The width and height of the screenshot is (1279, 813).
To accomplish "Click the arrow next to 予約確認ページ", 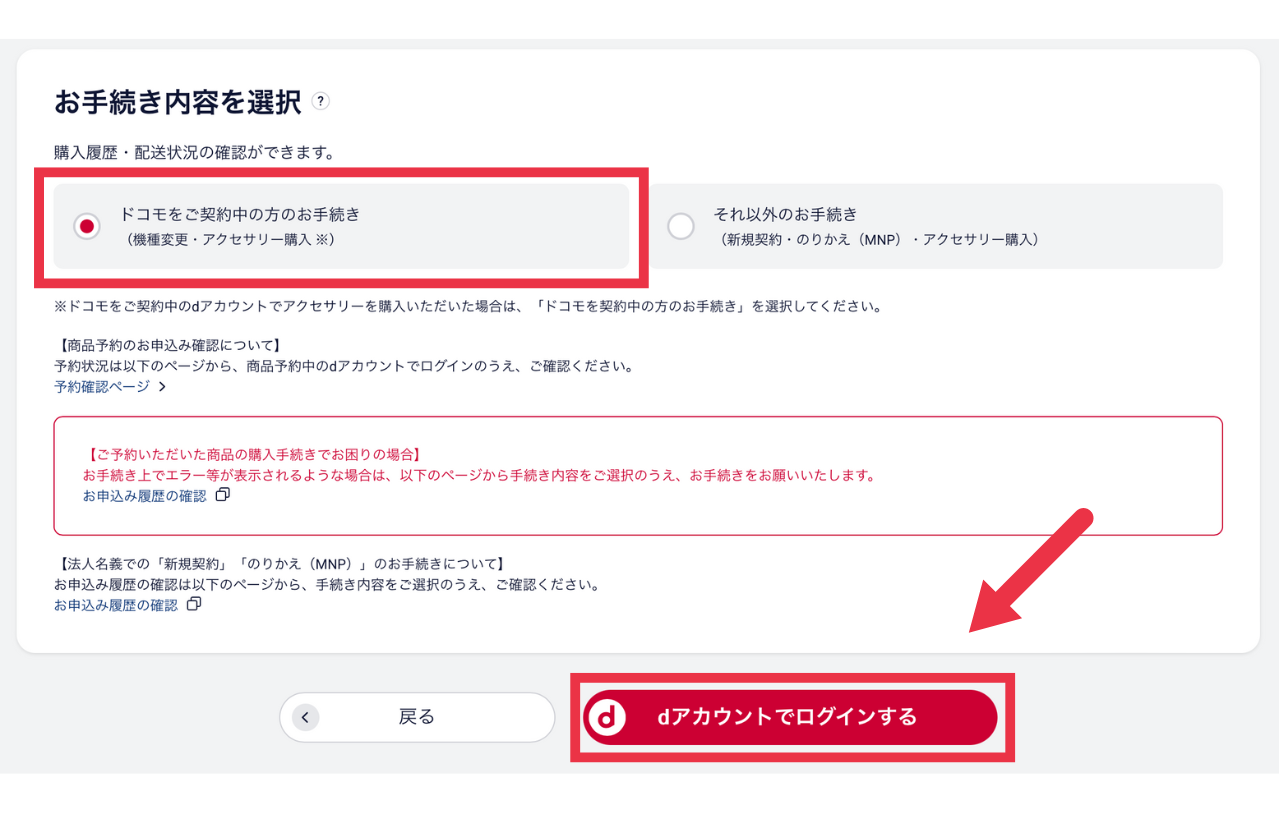I will point(162,387).
